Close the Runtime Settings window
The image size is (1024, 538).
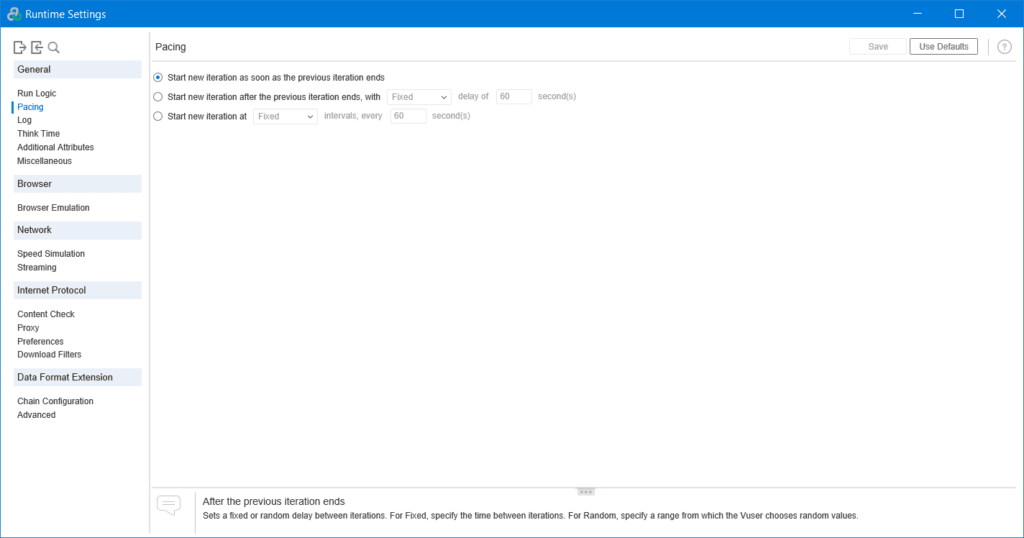(x=1001, y=14)
